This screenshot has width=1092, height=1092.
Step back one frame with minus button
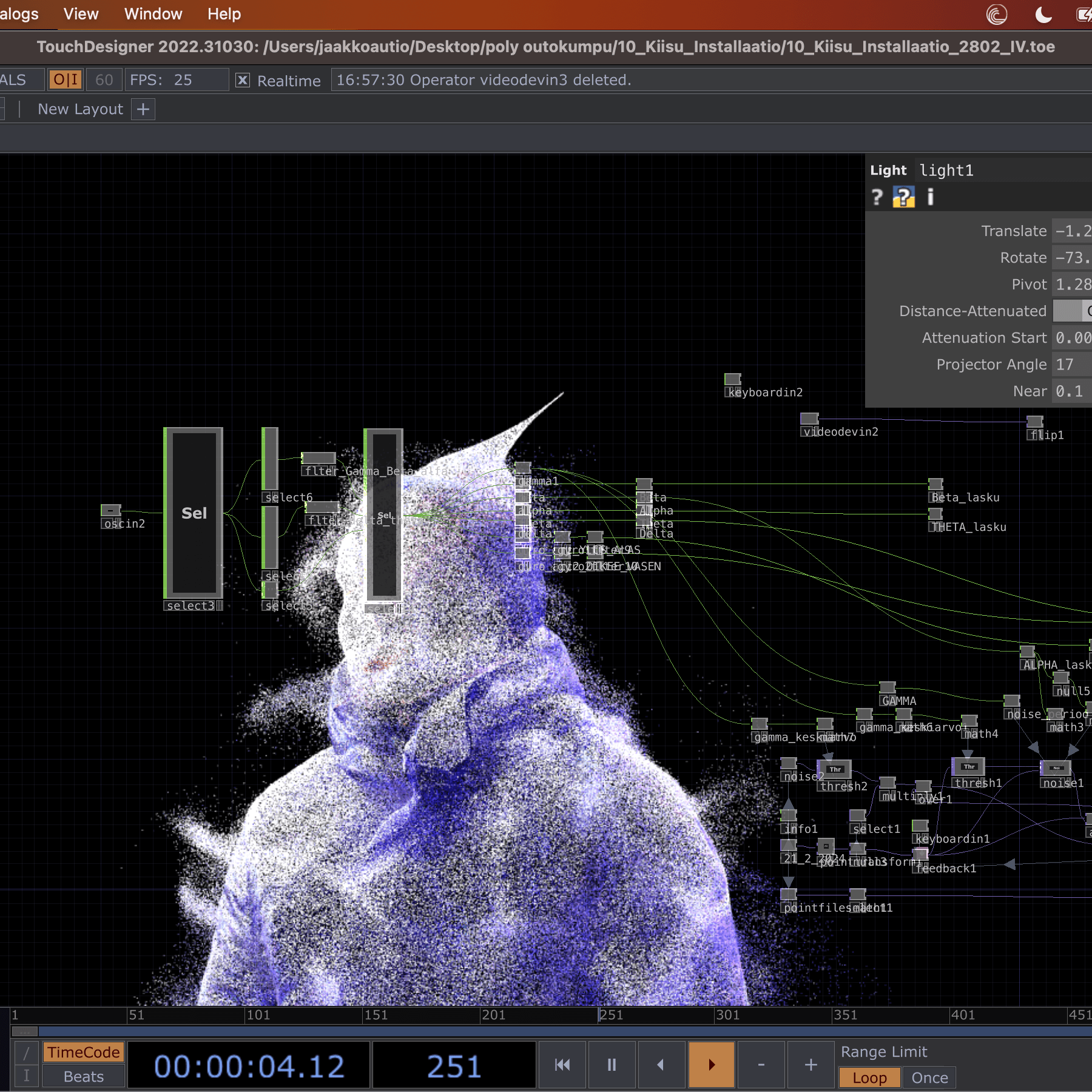[x=761, y=1065]
